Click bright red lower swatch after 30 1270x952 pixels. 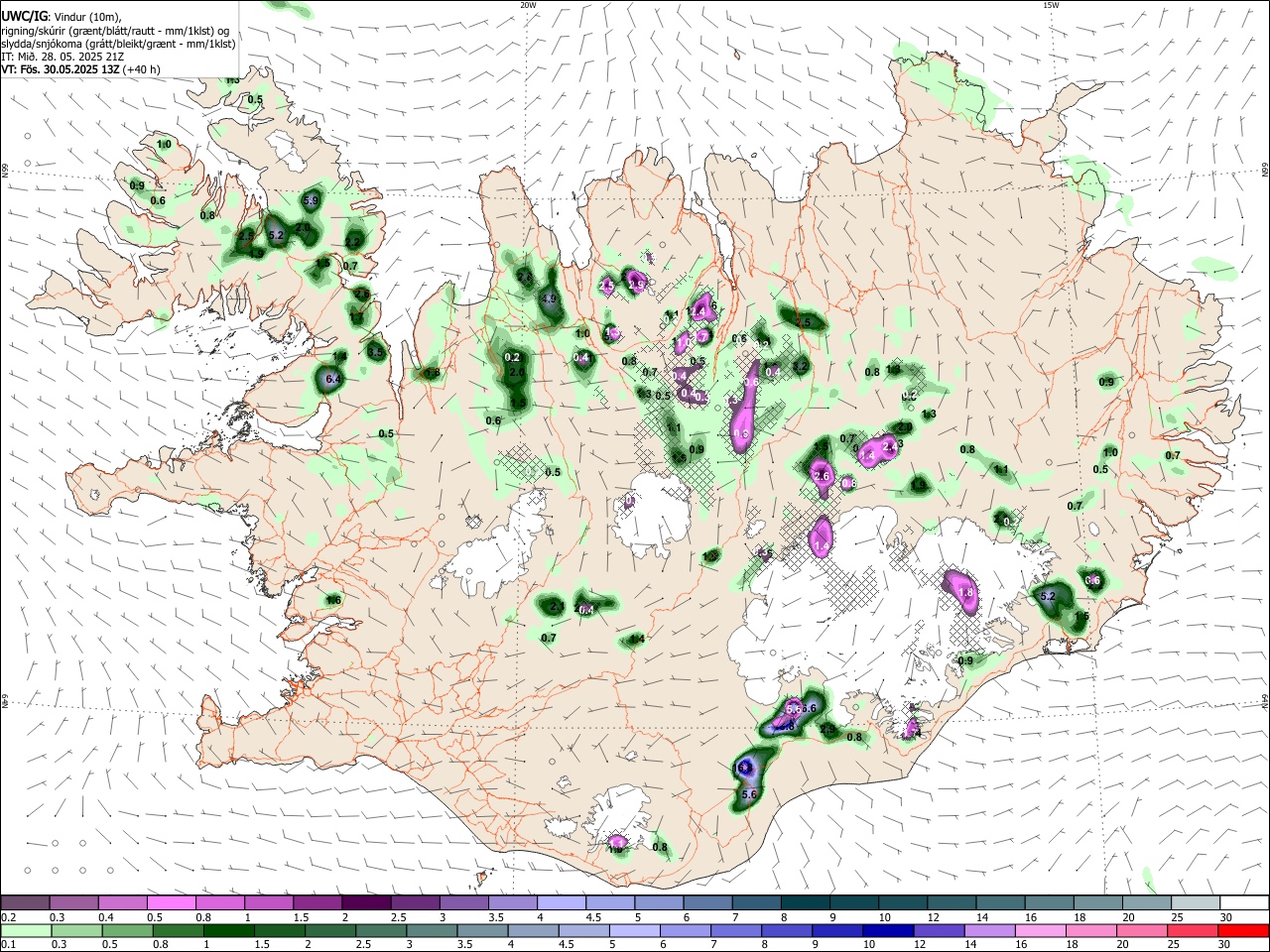point(1243,930)
